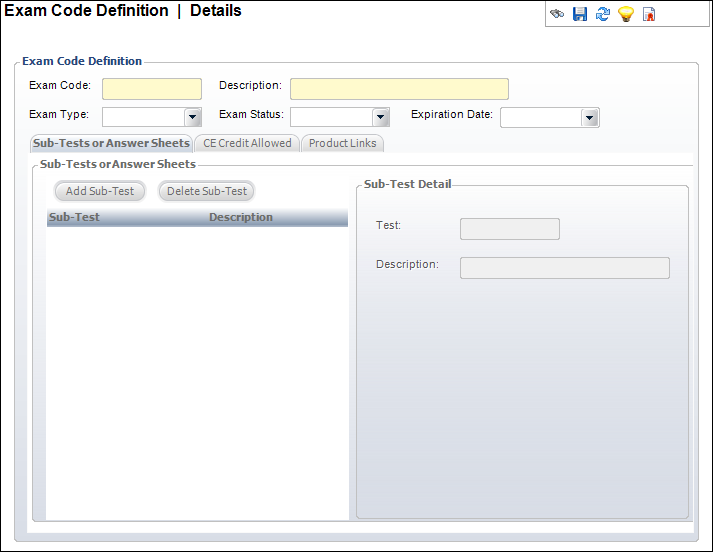
Task: Click the Sub-Test Detail Description field
Action: [x=564, y=267]
